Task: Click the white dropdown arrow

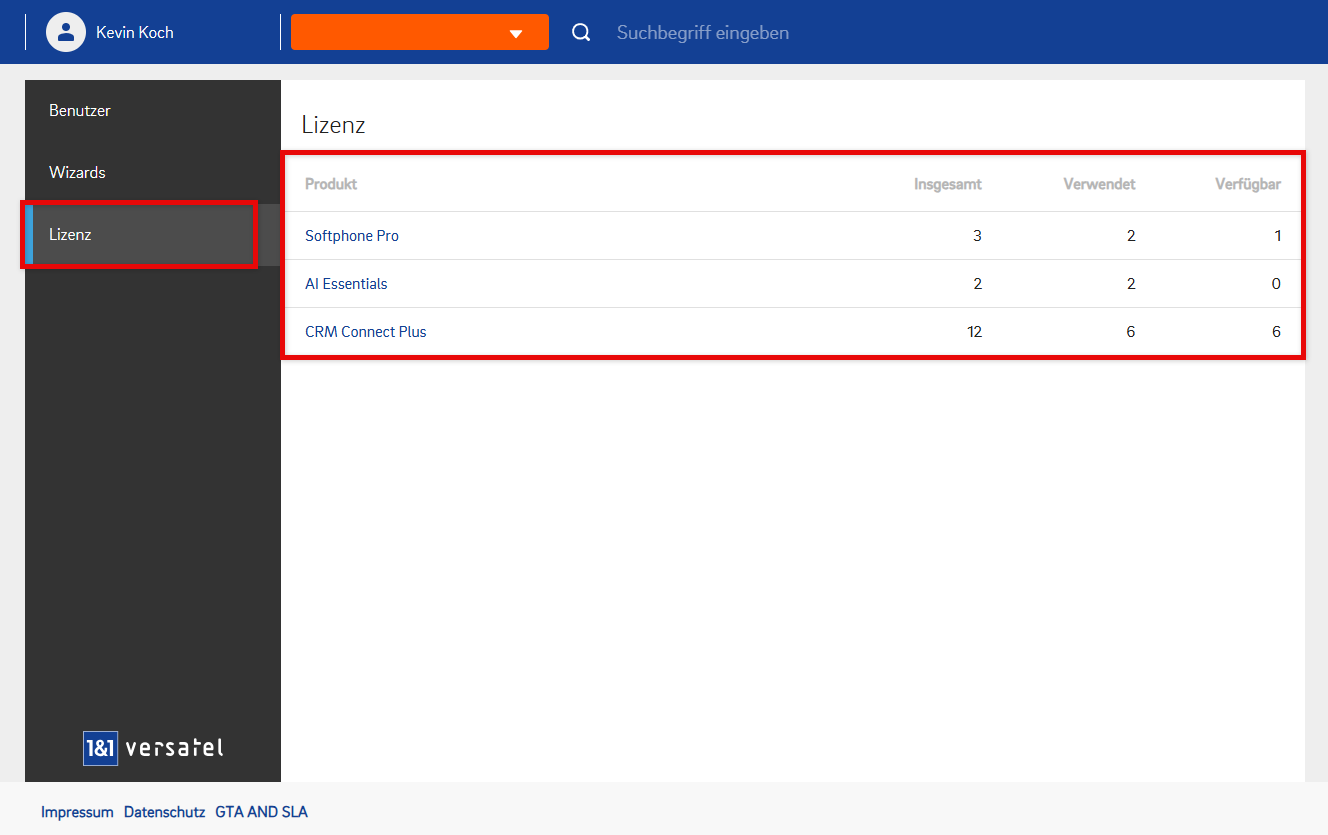Action: (x=516, y=33)
